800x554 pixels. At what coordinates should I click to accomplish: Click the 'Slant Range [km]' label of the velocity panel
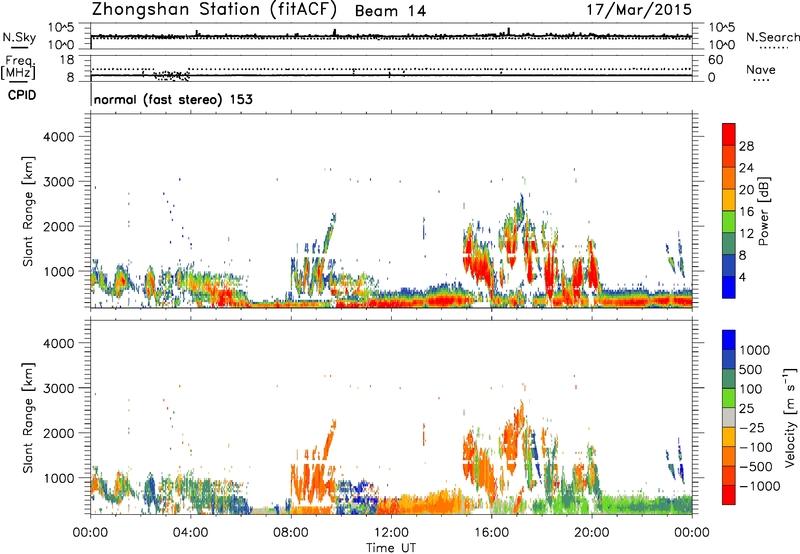28,418
